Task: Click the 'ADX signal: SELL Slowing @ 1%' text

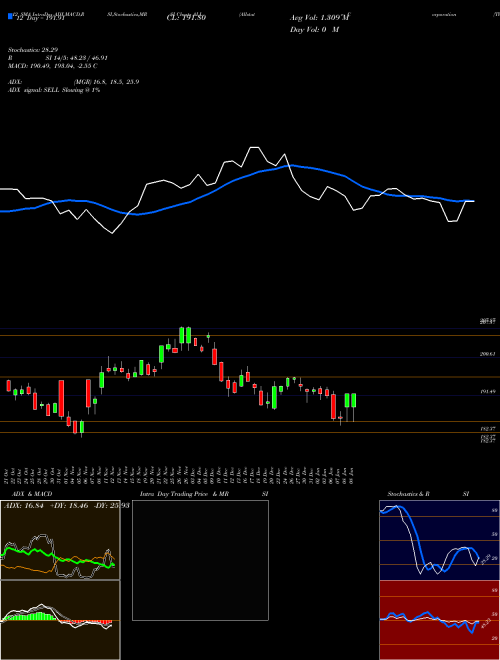Action: click(54, 90)
